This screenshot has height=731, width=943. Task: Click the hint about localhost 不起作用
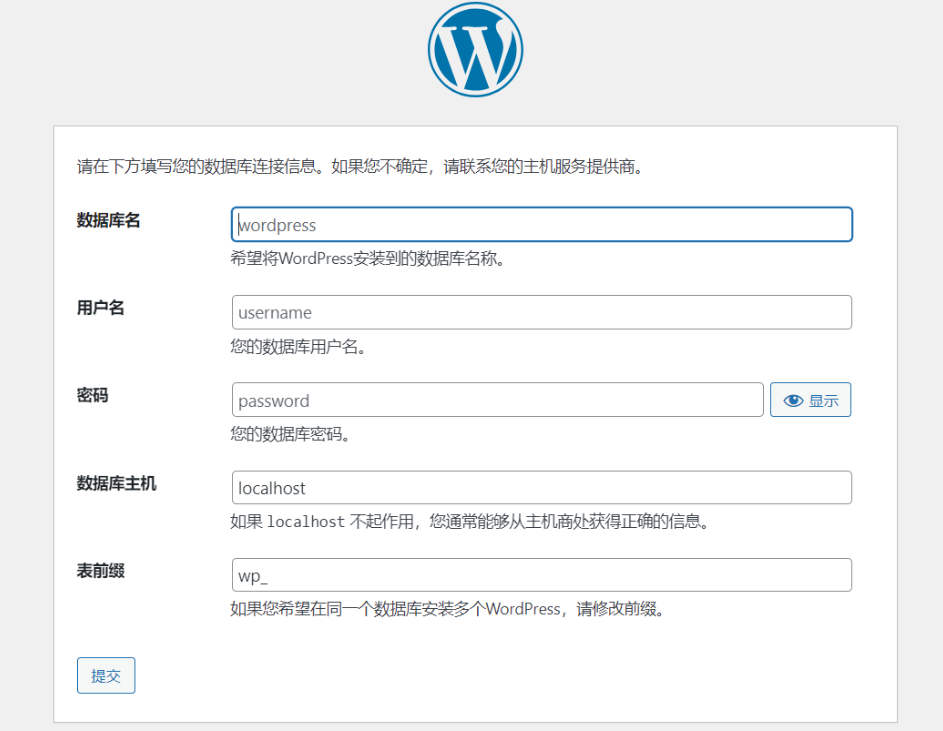[x=470, y=521]
